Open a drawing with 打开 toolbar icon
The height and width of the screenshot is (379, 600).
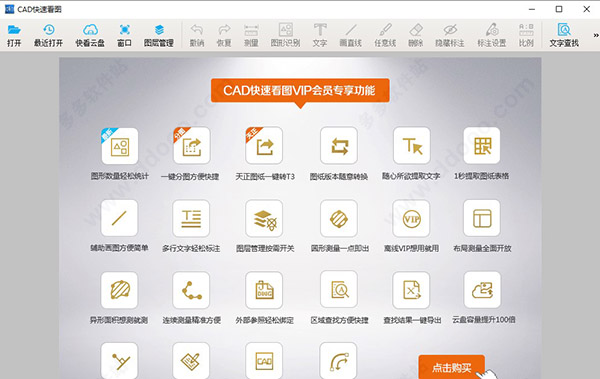coord(14,35)
